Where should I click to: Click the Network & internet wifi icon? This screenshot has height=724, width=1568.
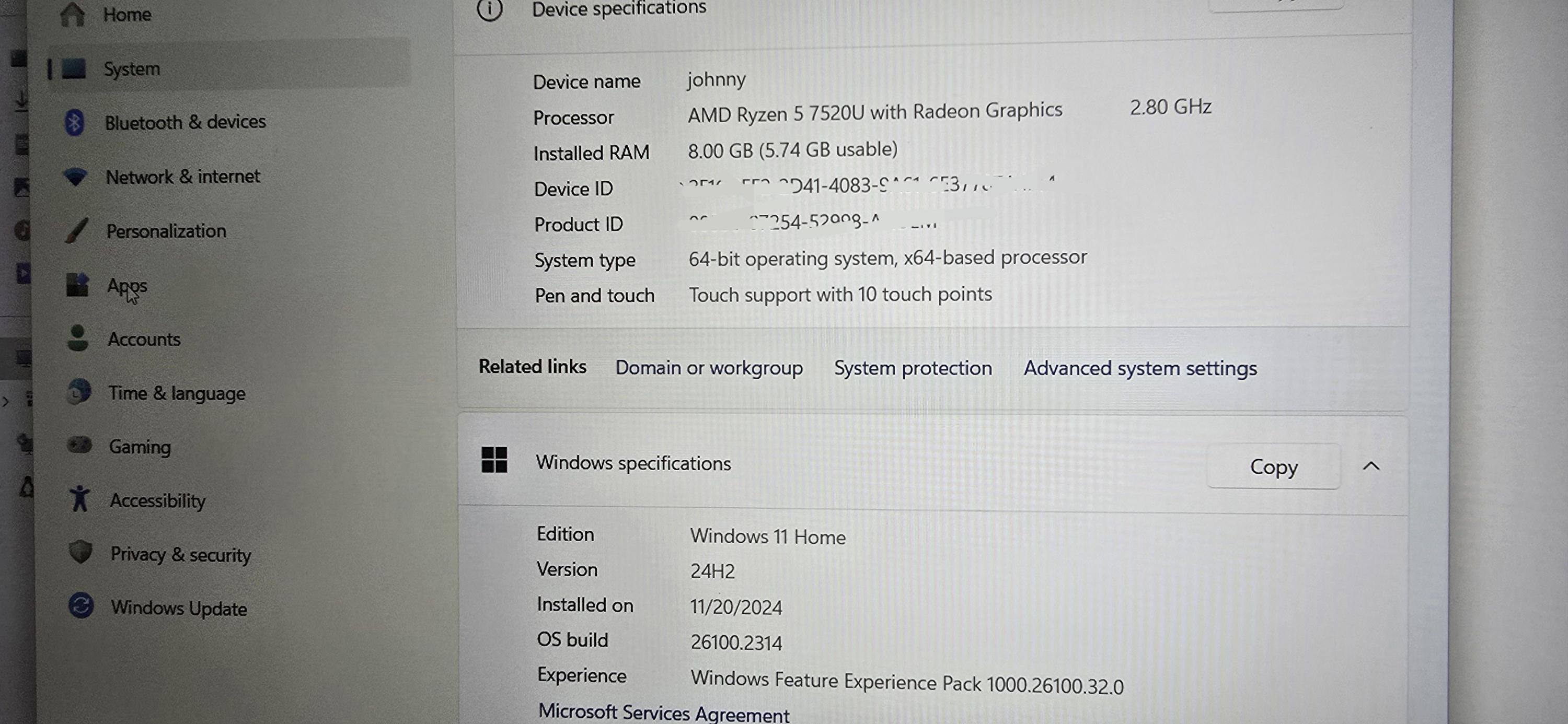click(75, 177)
